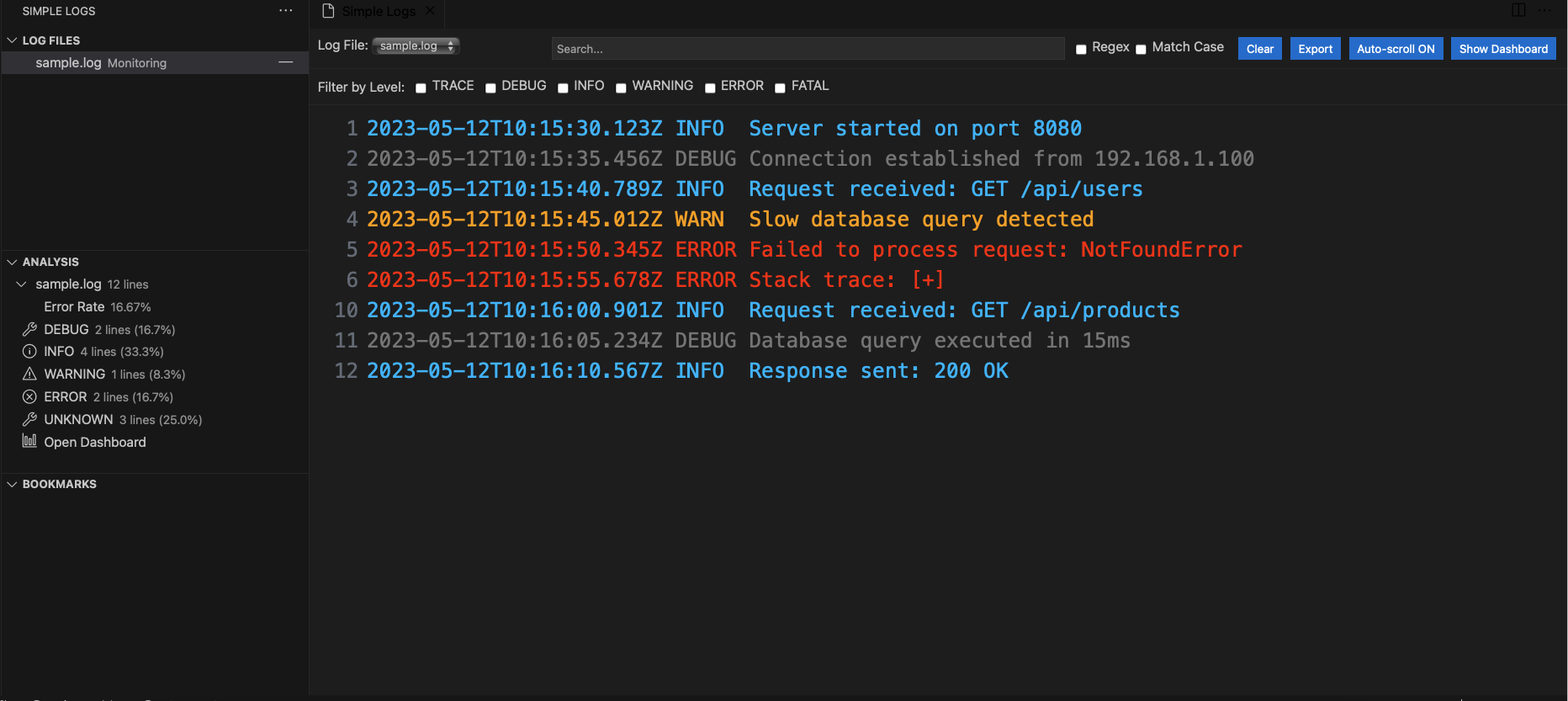
Task: Click the Export button
Action: tap(1315, 49)
